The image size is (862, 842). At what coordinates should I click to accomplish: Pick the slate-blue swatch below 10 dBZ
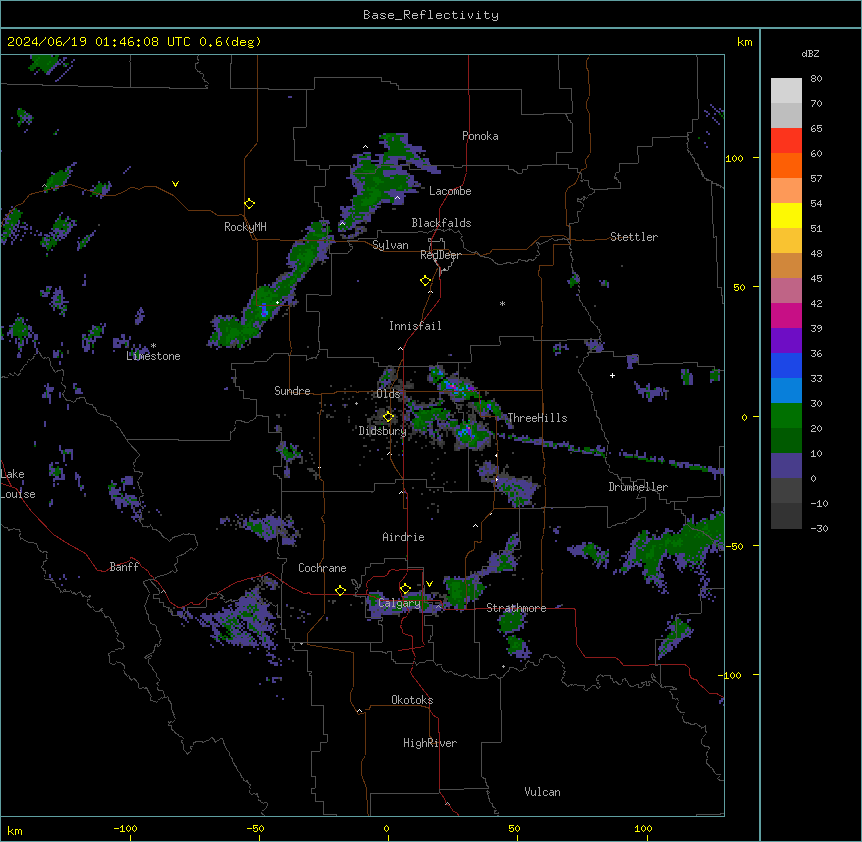coord(786,466)
